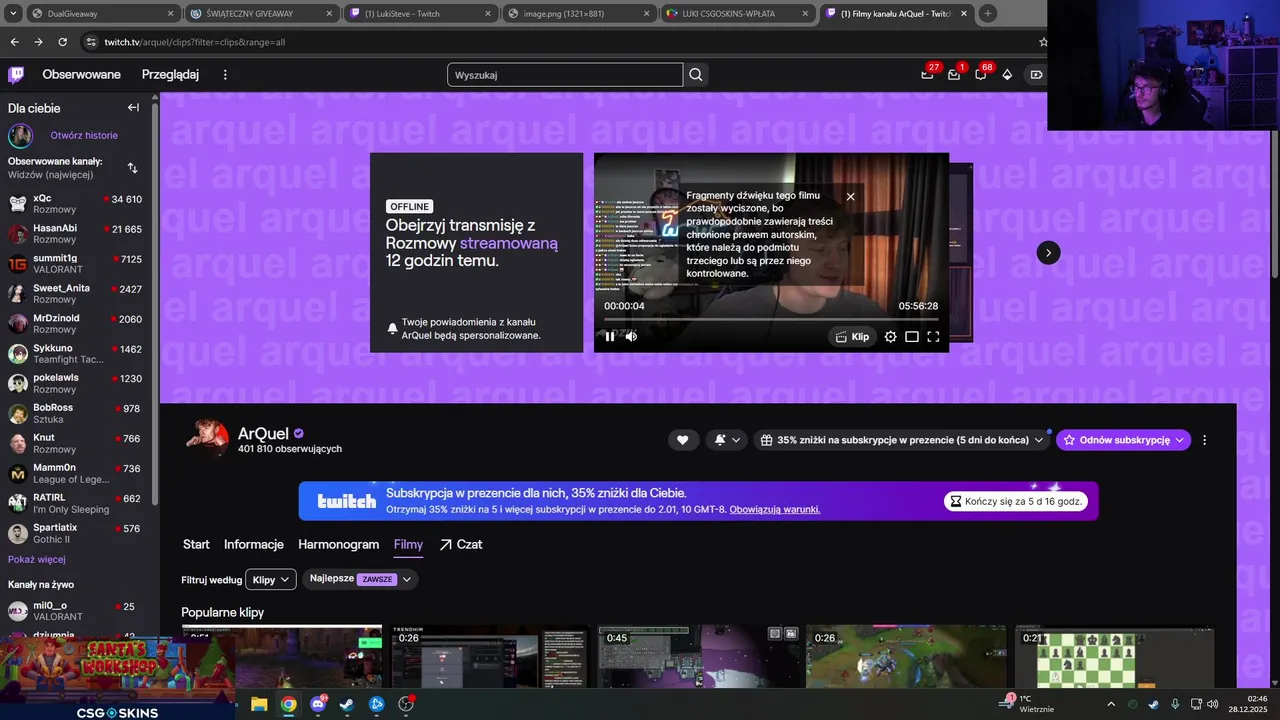Reload the page in the browser
The width and height of the screenshot is (1280, 720).
(x=62, y=42)
